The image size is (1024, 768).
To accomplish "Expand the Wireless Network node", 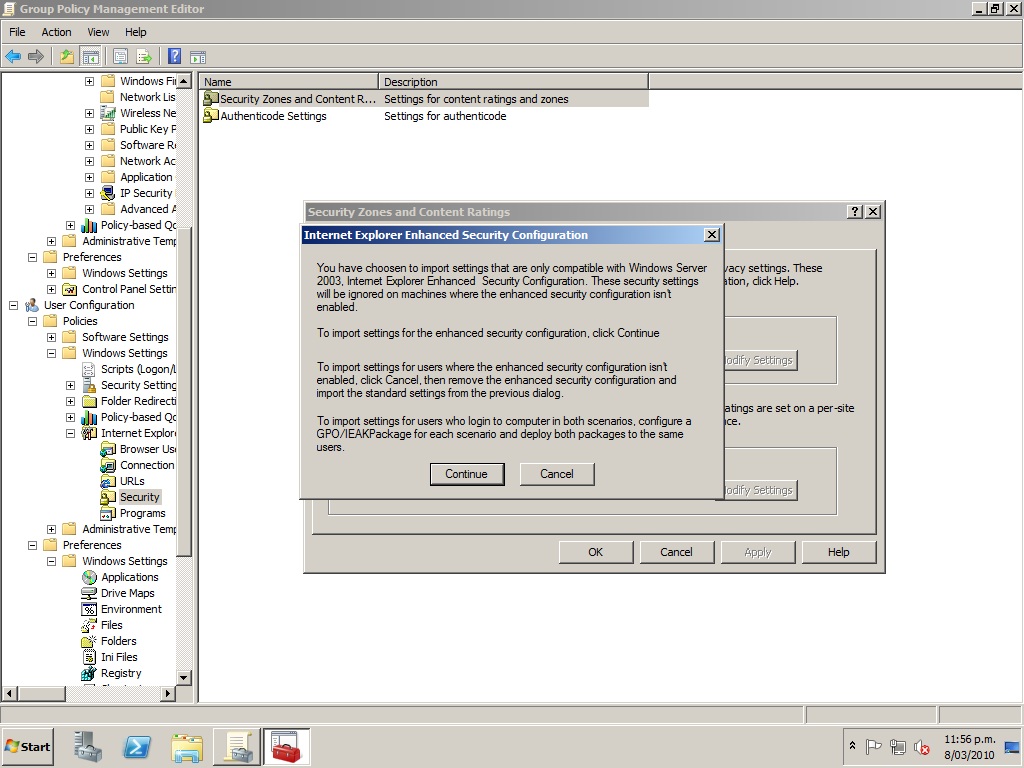I will coord(89,113).
